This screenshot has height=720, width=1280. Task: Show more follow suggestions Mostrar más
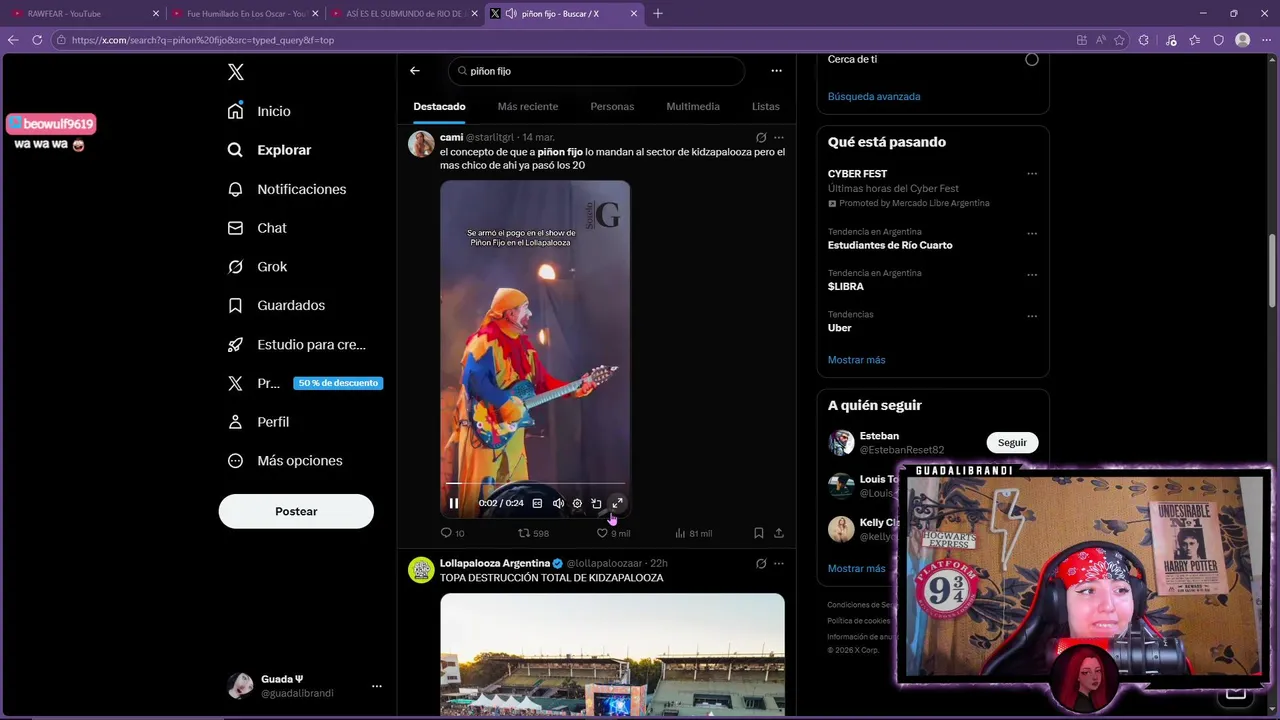click(x=856, y=569)
